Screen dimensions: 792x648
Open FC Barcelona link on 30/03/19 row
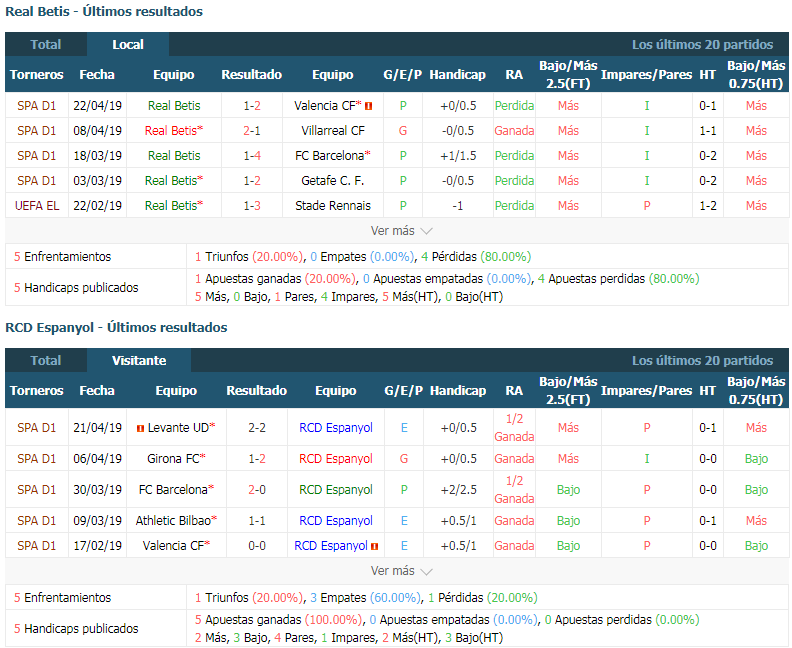173,490
